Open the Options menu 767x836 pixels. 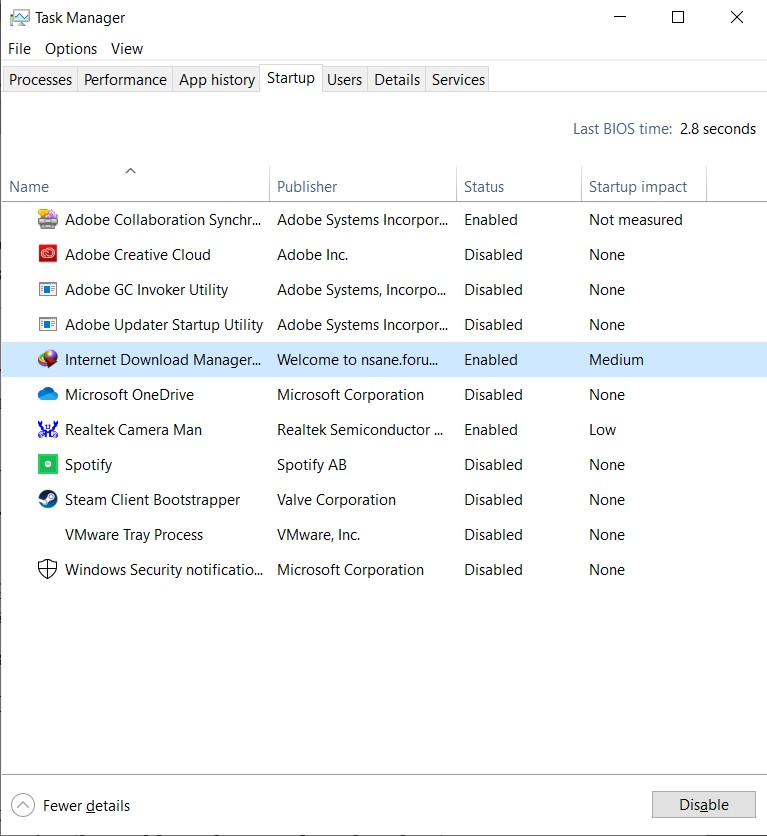click(x=71, y=49)
